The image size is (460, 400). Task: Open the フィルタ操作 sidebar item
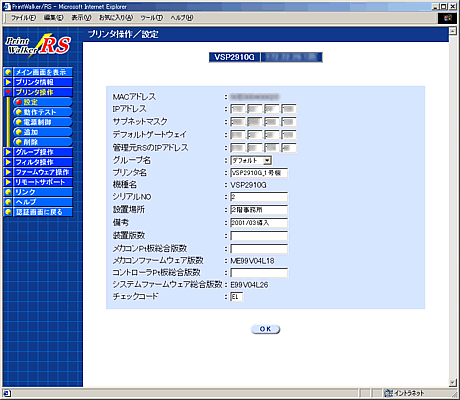pos(43,162)
